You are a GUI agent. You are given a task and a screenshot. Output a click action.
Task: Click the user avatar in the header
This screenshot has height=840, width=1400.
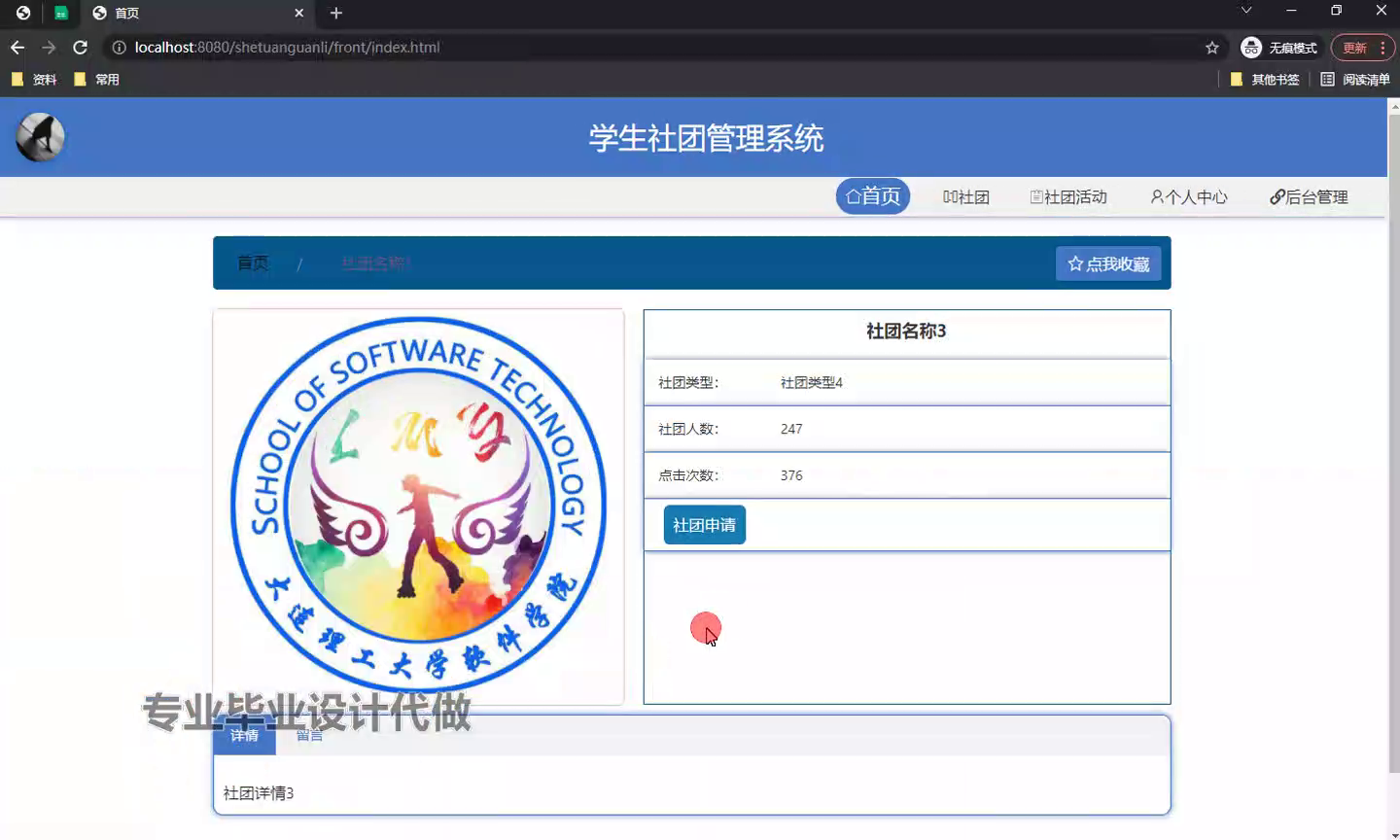[40, 137]
